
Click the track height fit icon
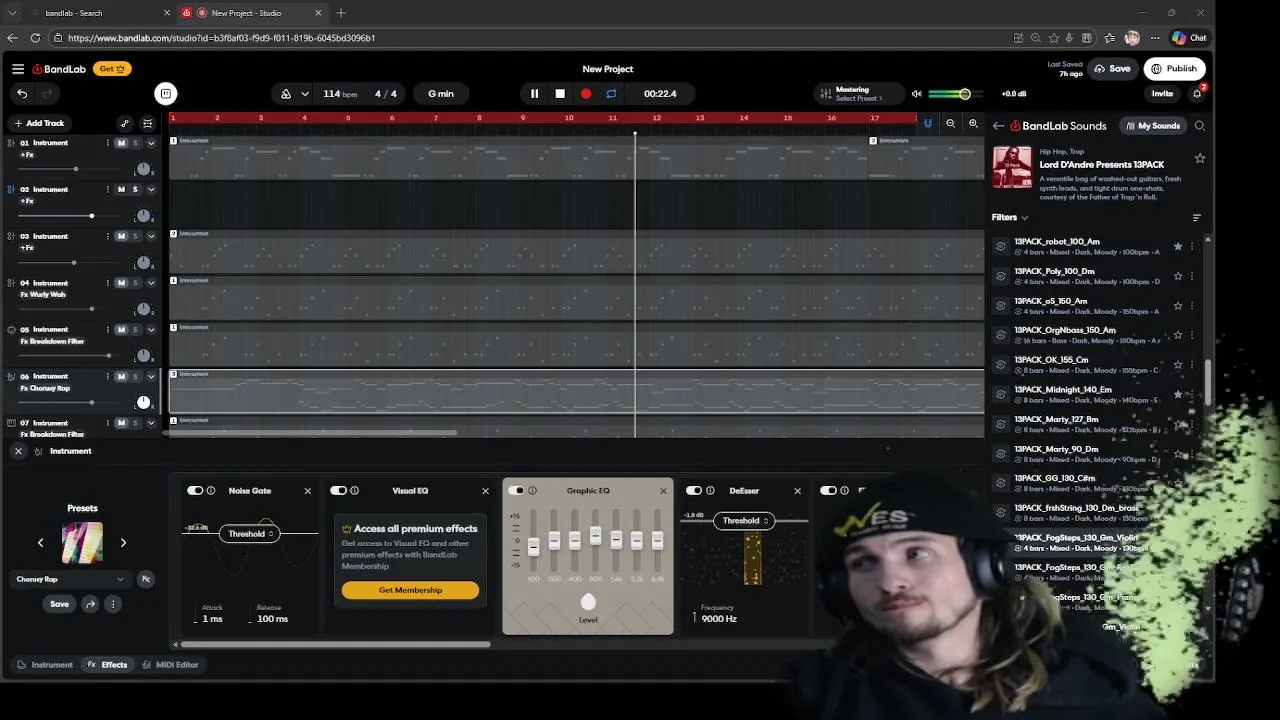pos(148,124)
